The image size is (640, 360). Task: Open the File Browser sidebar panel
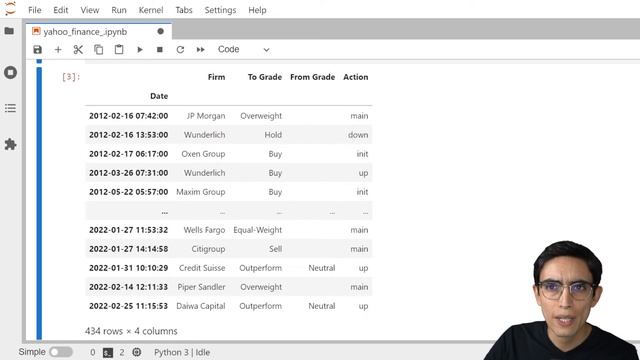click(x=9, y=31)
